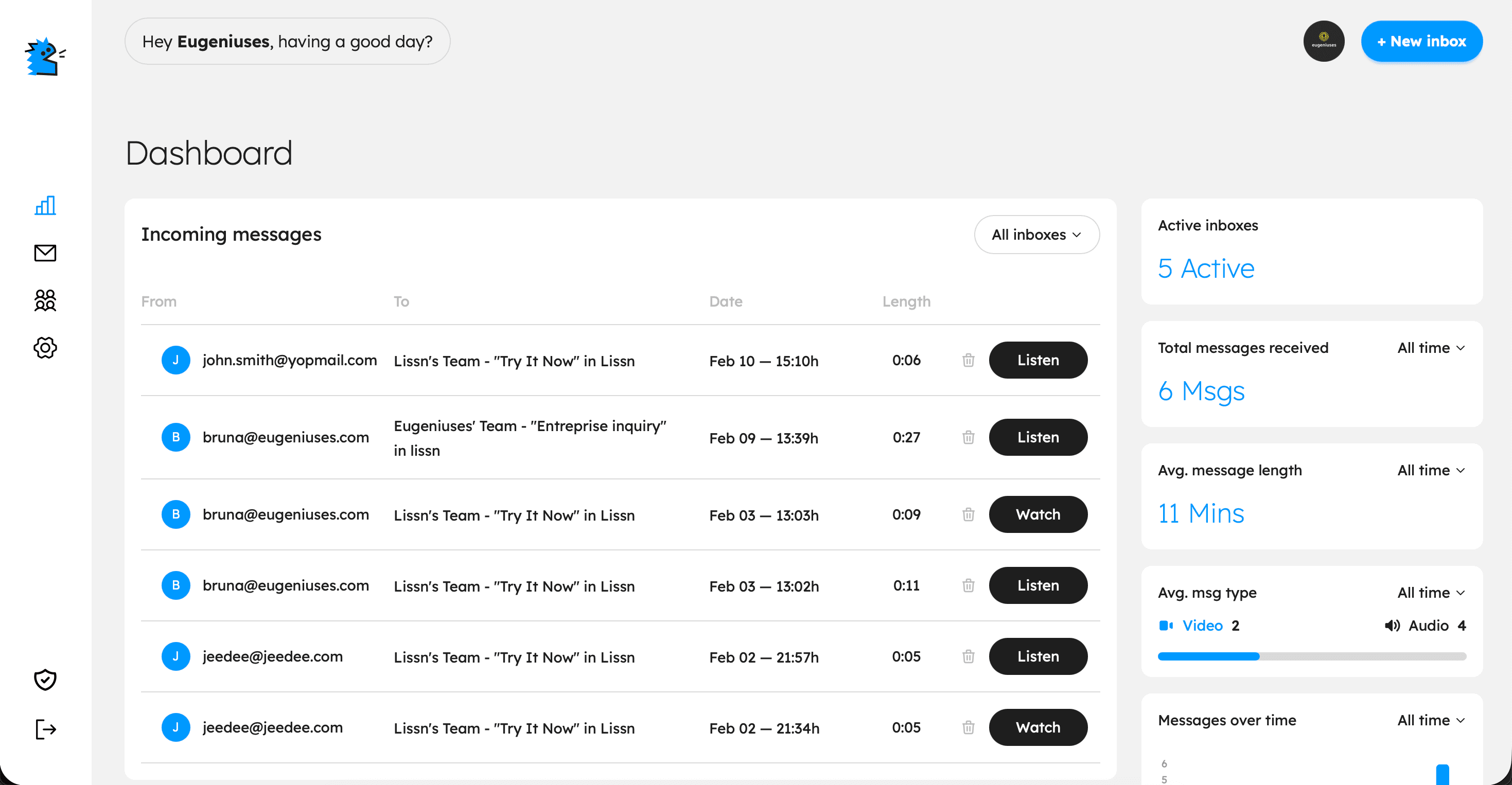Delete the Feb 02 21:34h message
Screen dimensions: 1512x785
pos(969,727)
